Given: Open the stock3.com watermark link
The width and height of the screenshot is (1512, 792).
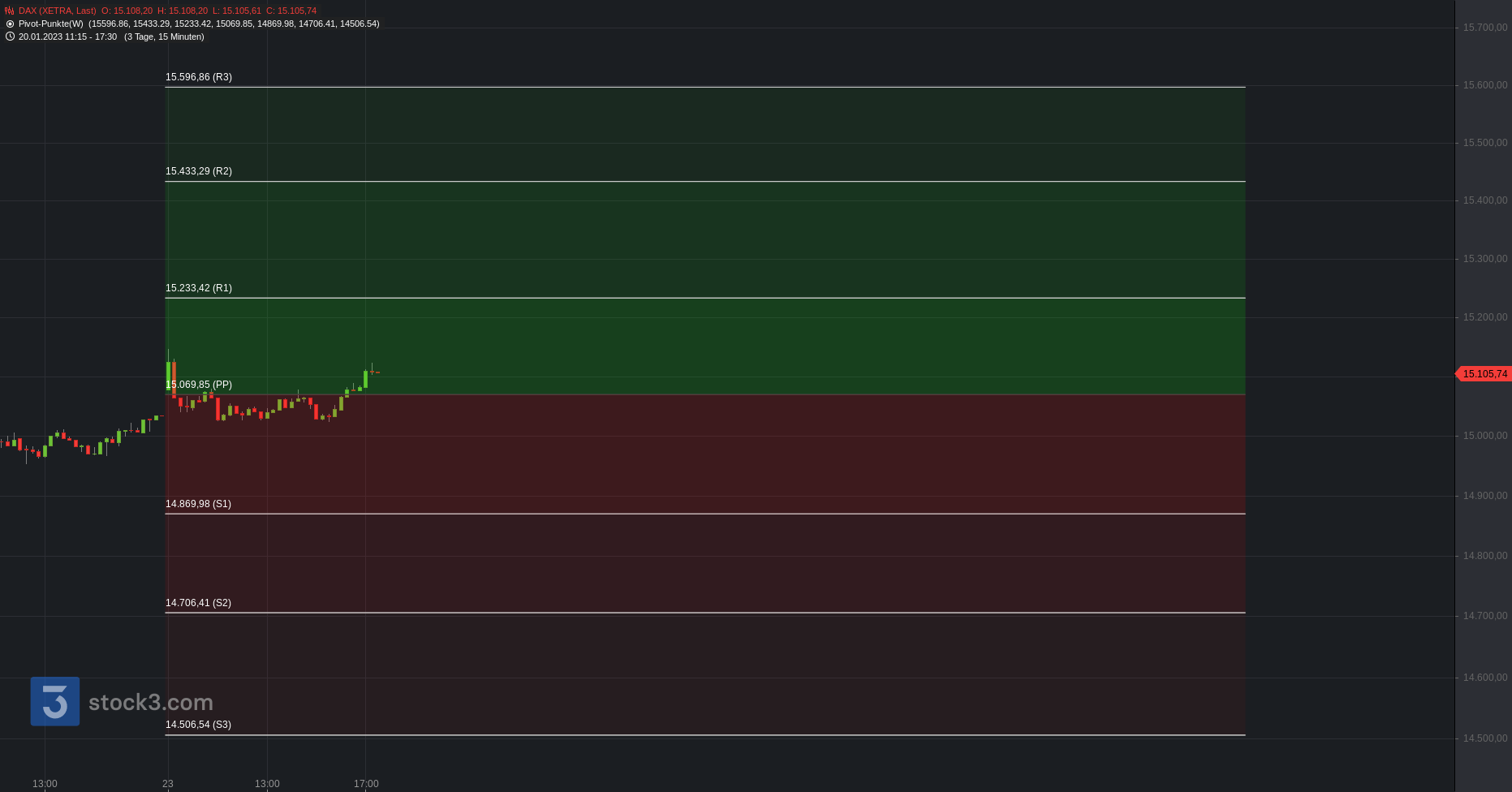Looking at the screenshot, I should point(150,703).
